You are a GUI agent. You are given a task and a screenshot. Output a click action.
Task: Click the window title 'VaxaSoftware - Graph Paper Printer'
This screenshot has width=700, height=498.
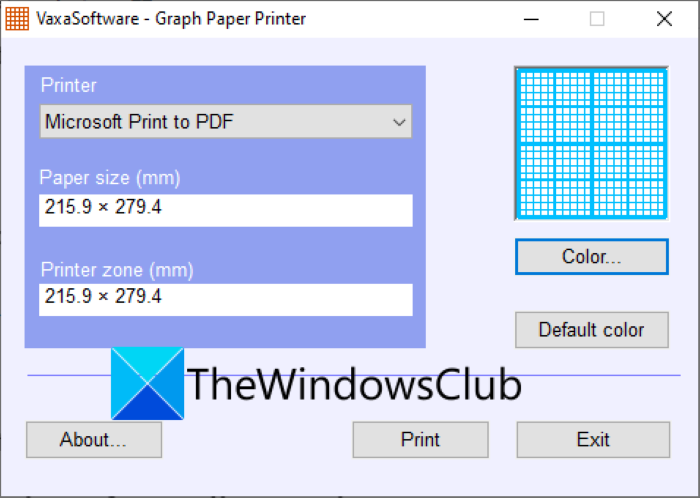(171, 19)
